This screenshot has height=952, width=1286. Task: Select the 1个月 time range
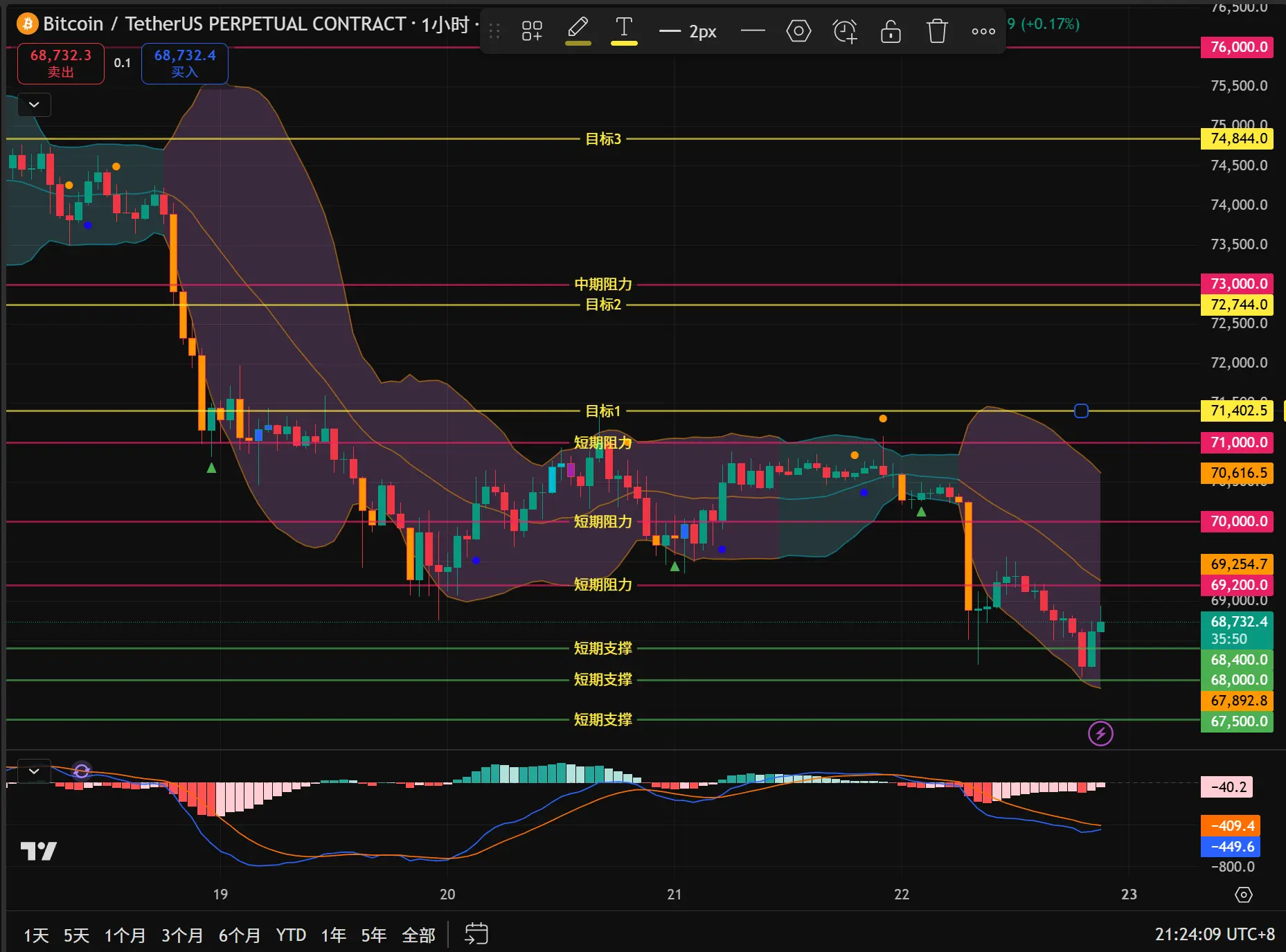click(125, 935)
